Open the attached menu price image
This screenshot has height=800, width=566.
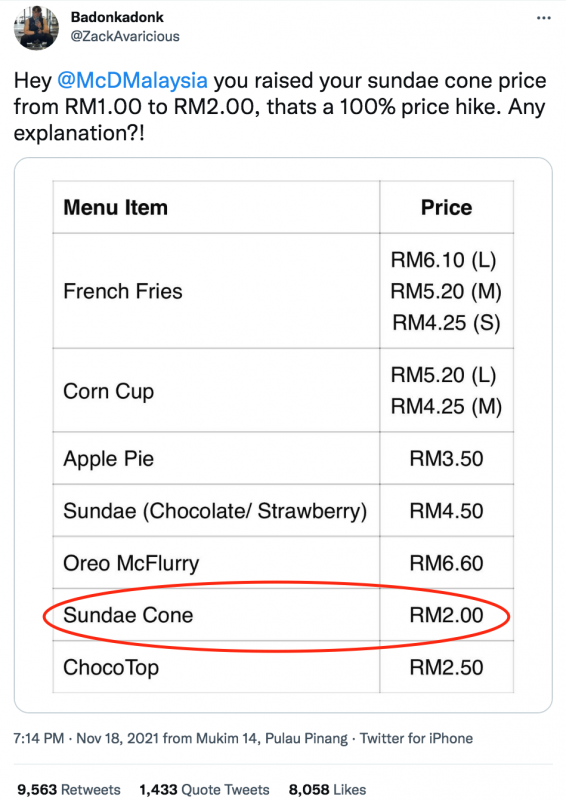283,435
